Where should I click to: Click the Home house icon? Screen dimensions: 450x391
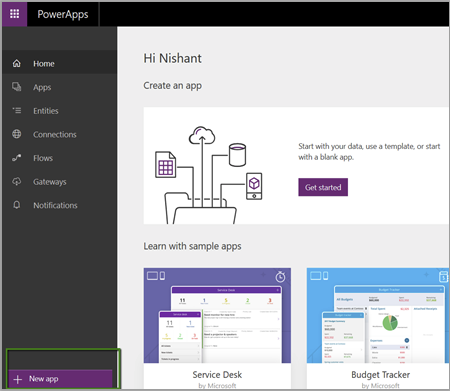click(16, 63)
